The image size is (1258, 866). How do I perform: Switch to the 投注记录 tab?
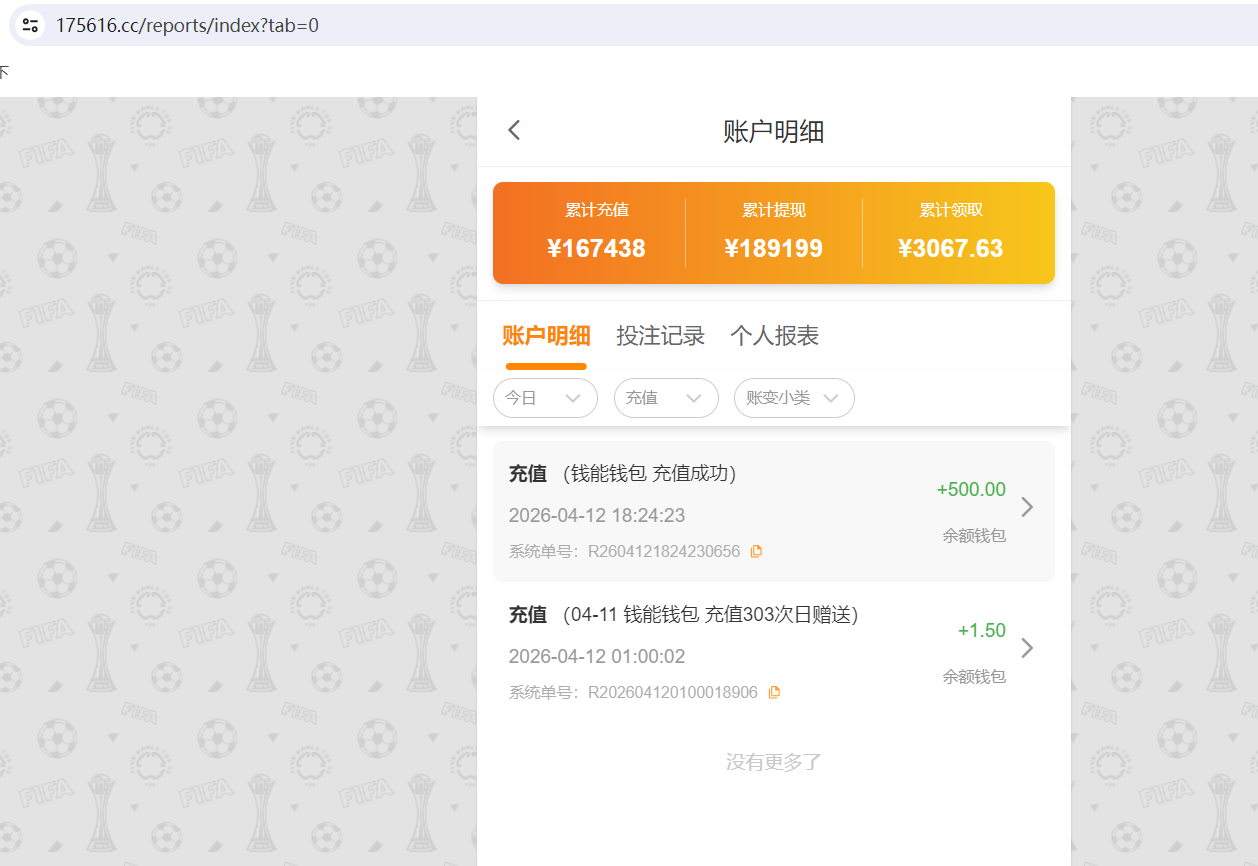(660, 337)
